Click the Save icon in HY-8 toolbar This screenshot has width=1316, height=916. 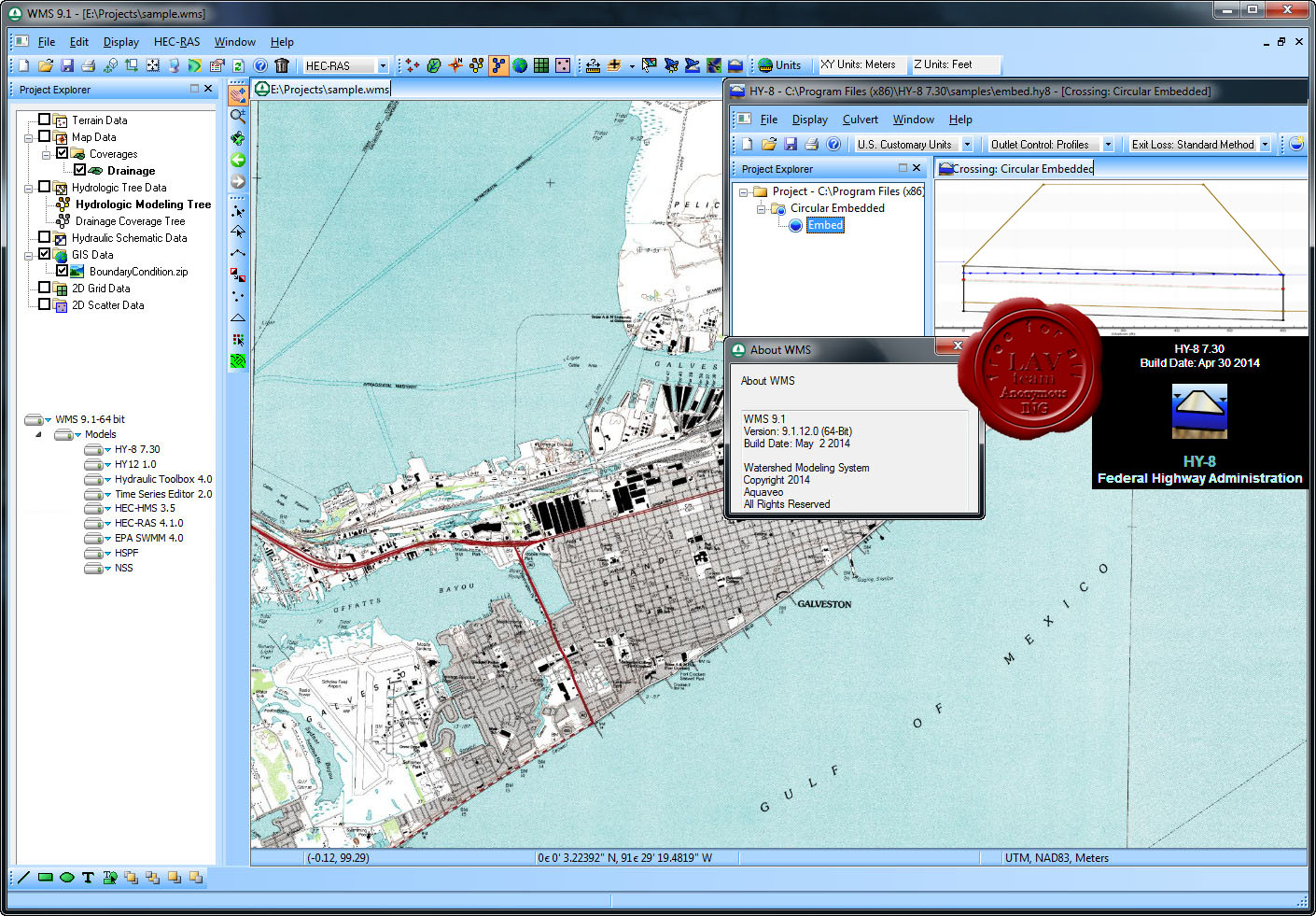click(791, 145)
